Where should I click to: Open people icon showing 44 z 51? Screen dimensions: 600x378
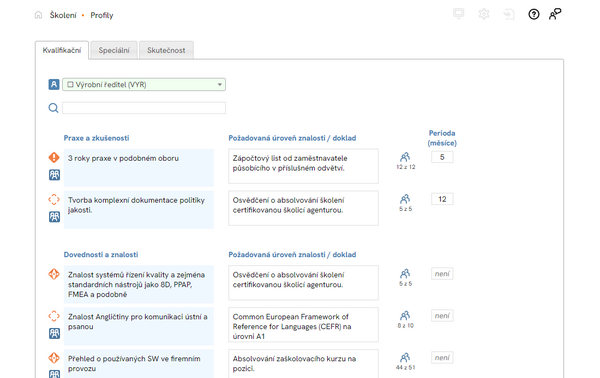[405, 358]
